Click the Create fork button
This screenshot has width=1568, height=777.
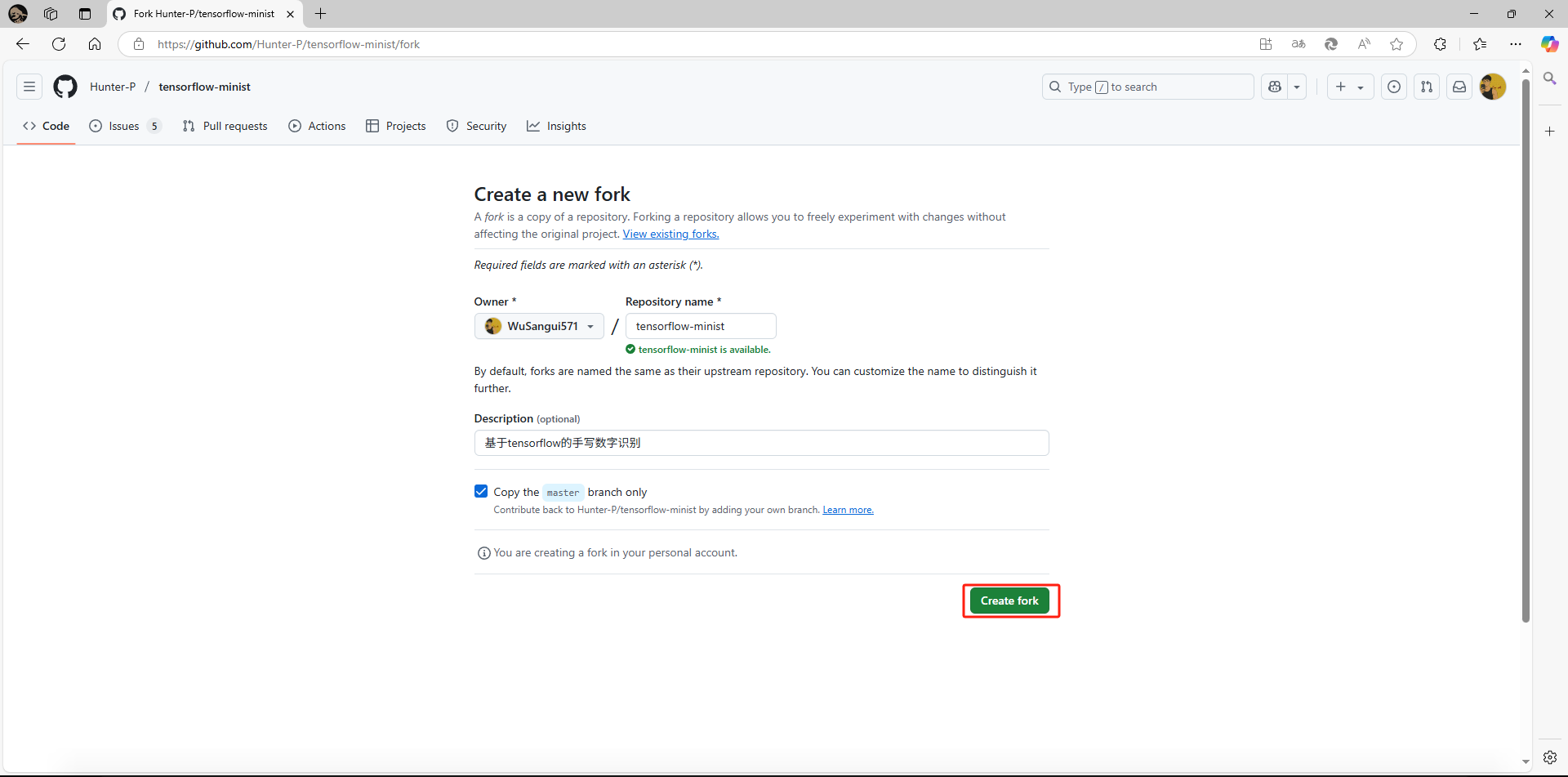1009,601
